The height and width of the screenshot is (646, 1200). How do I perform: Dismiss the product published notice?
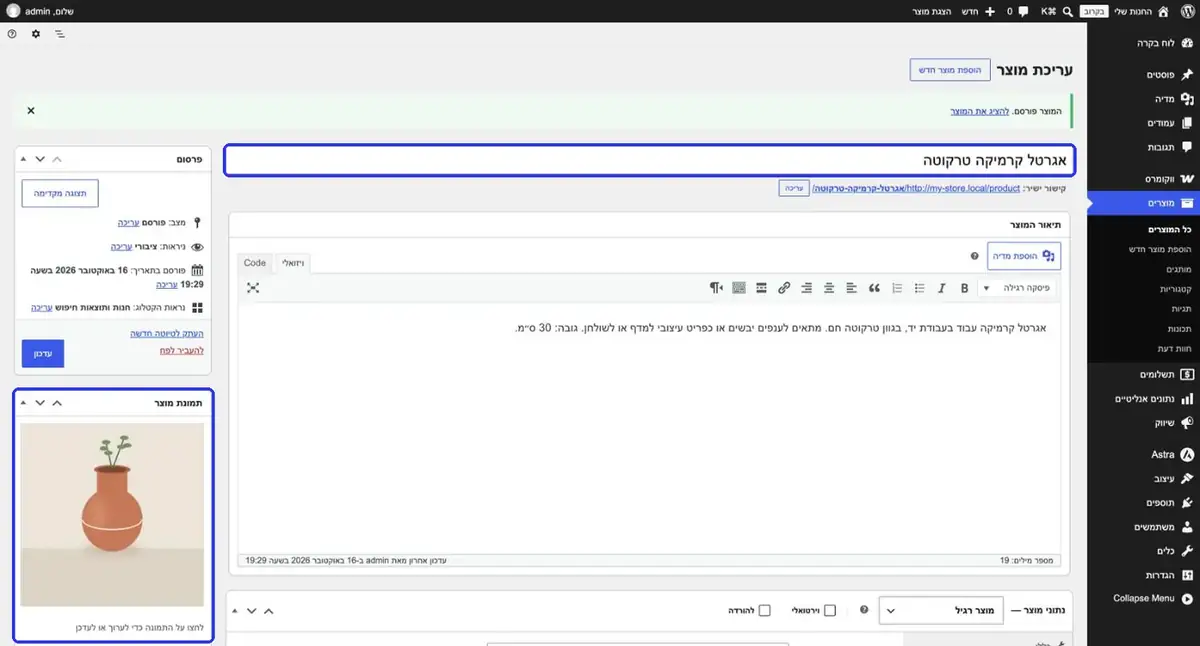(31, 110)
